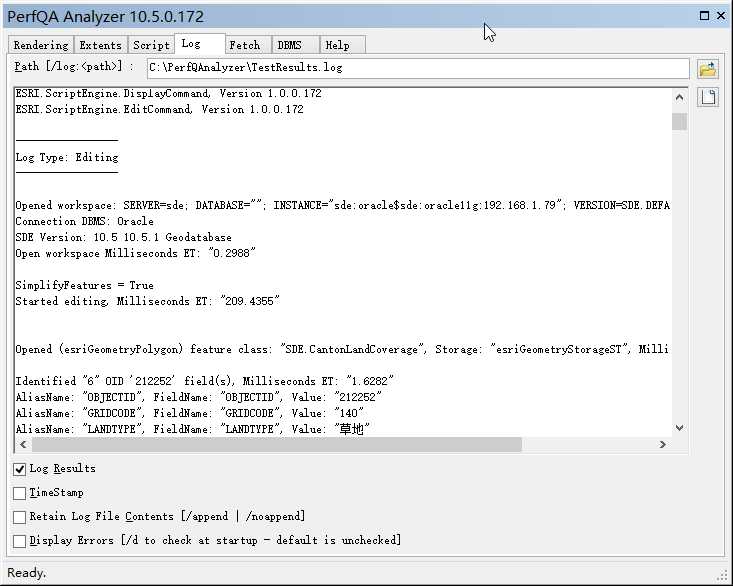Screen dimensions: 733x586
Task: Uncheck the Log Results checkbox
Action: [19, 469]
